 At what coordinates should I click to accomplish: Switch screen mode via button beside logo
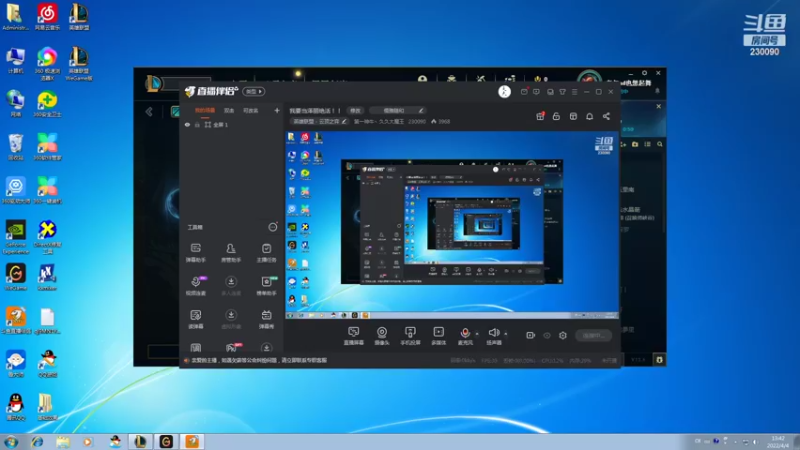click(x=254, y=91)
